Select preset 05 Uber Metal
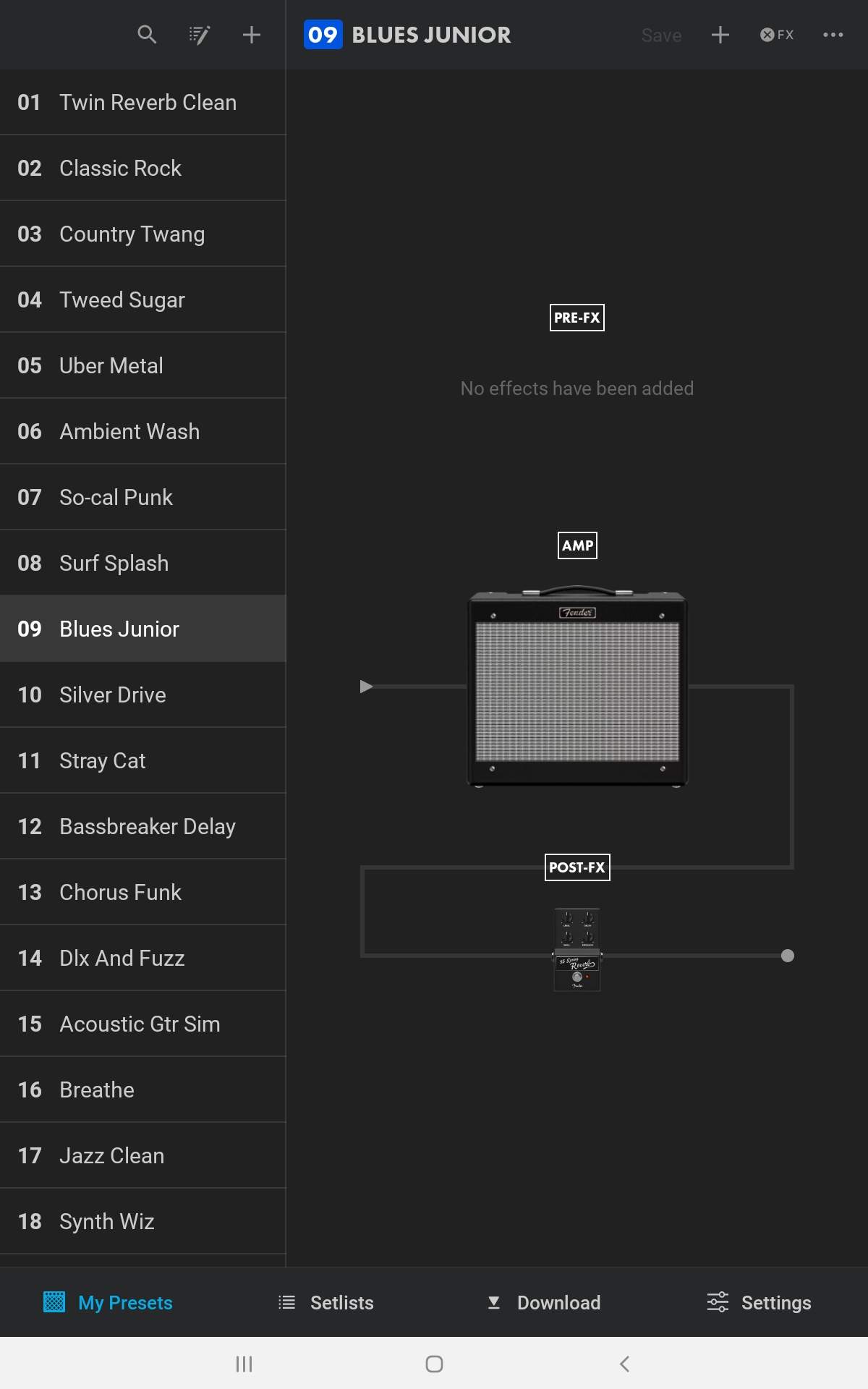The width and height of the screenshot is (868, 1389). pyautogui.click(x=142, y=365)
